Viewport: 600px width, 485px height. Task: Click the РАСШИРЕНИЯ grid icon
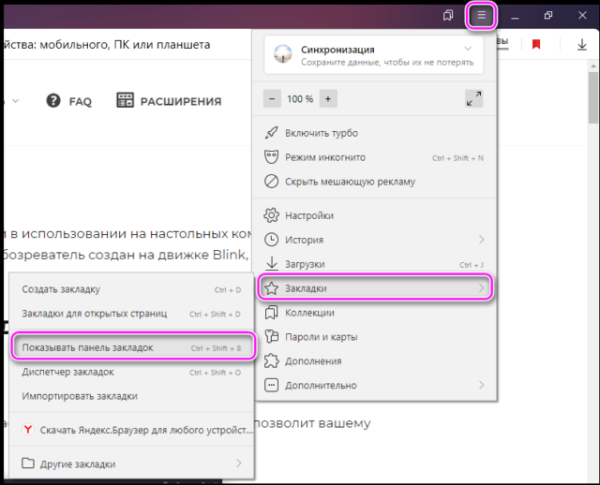[125, 100]
